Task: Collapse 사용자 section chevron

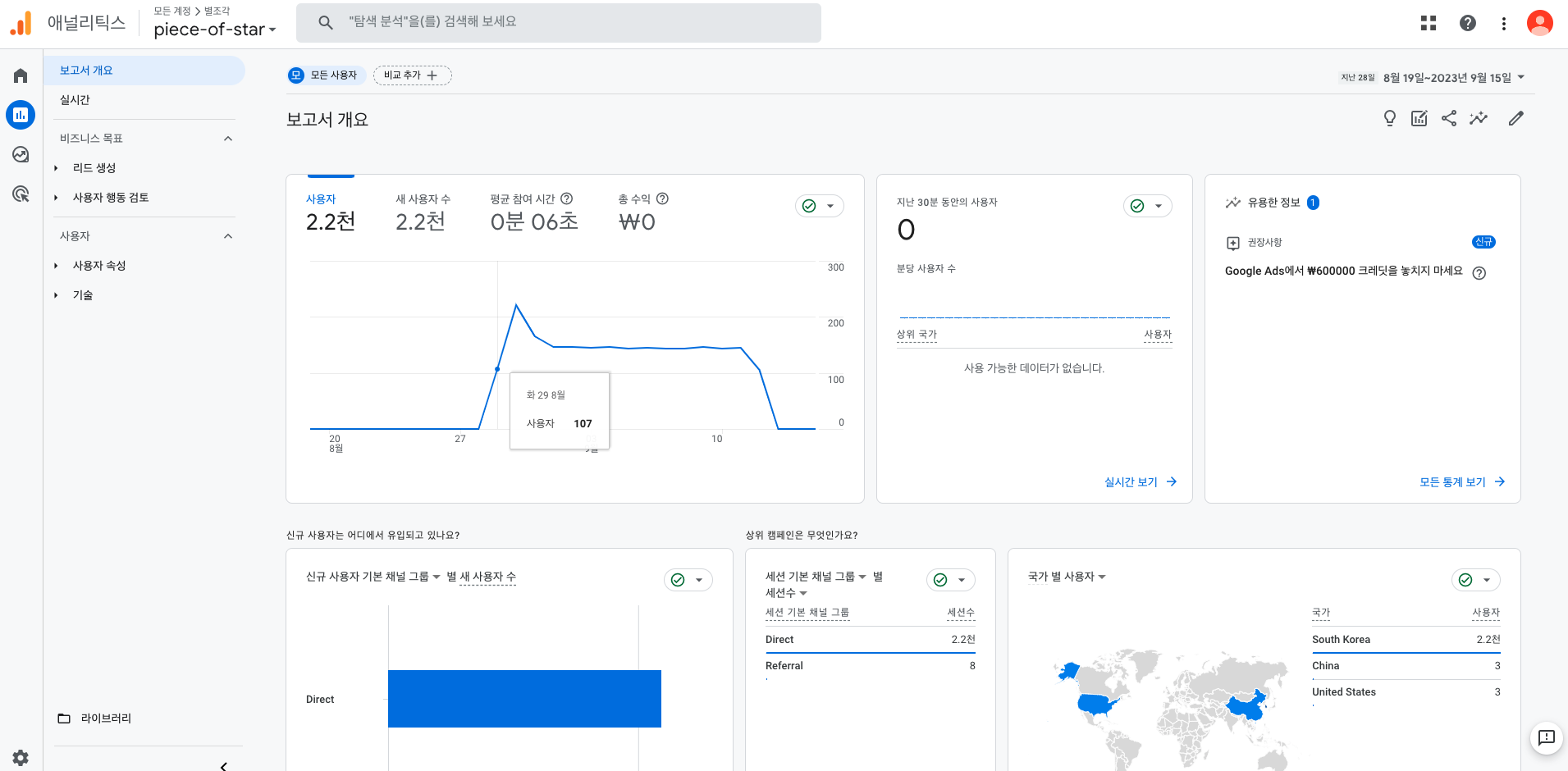Action: [x=228, y=236]
